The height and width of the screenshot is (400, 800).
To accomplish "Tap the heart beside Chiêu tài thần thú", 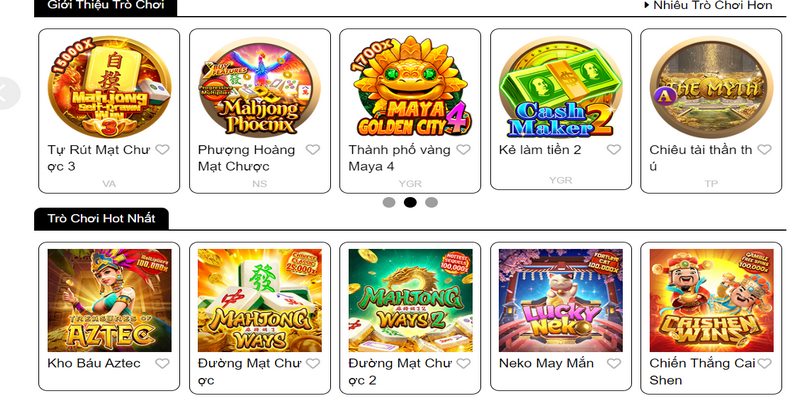I will point(764,149).
